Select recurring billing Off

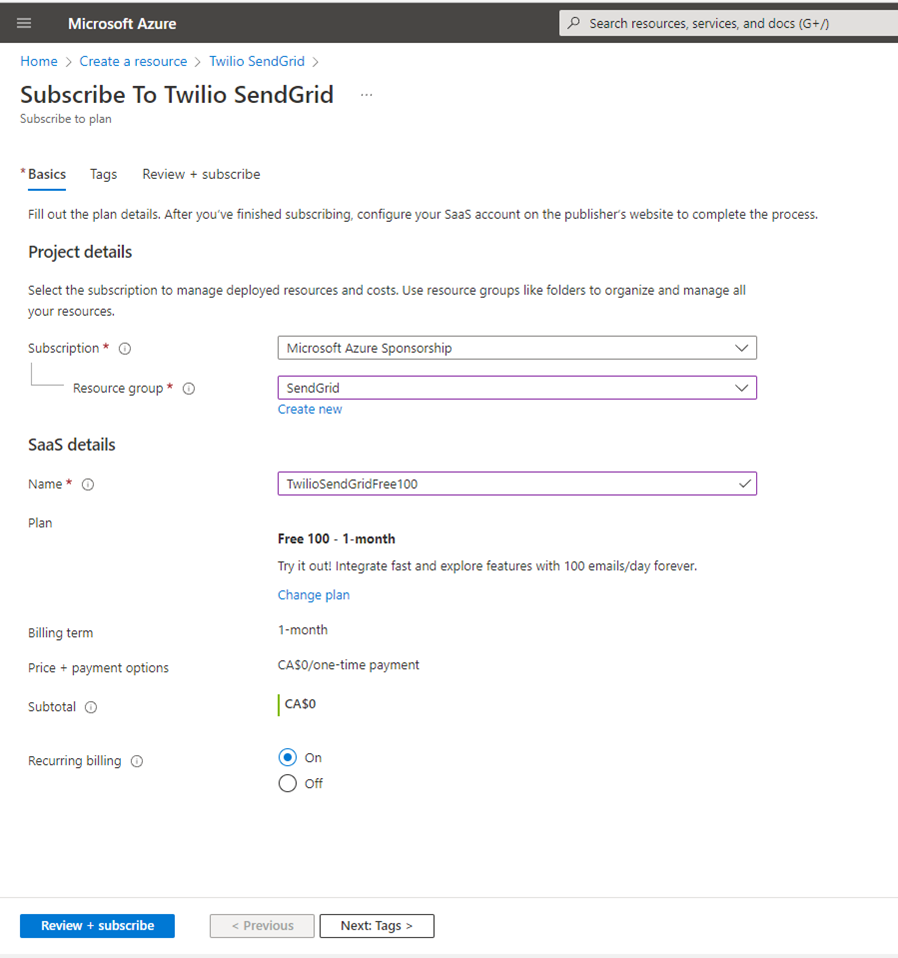pyautogui.click(x=288, y=783)
